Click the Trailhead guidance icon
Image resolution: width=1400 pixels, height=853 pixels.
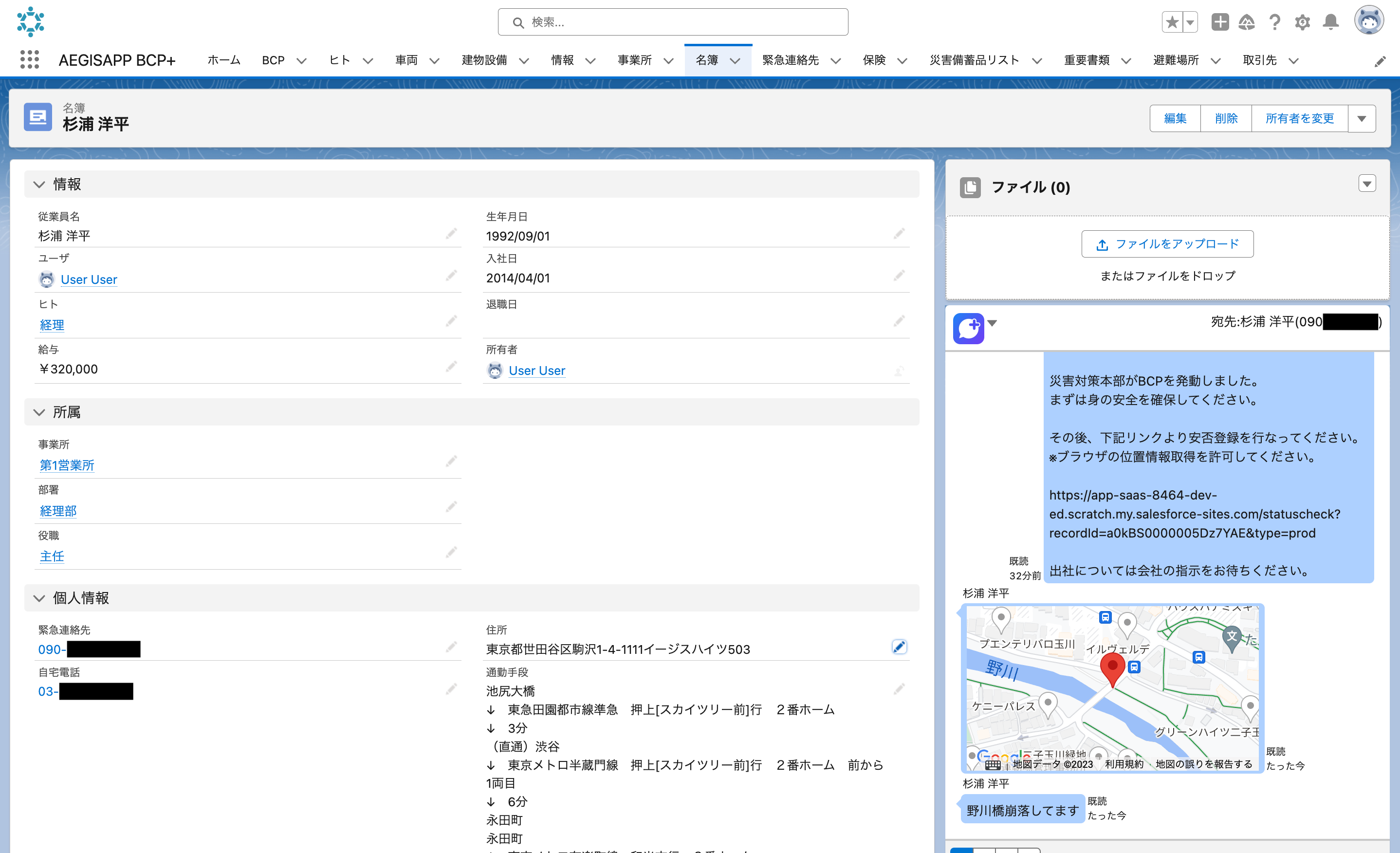pos(1247,22)
